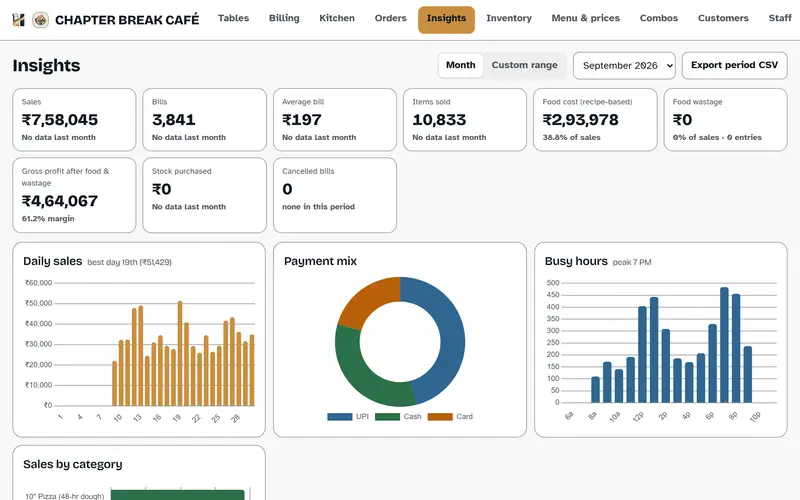Open the Customers tab
The image size is (800, 500).
tap(723, 18)
